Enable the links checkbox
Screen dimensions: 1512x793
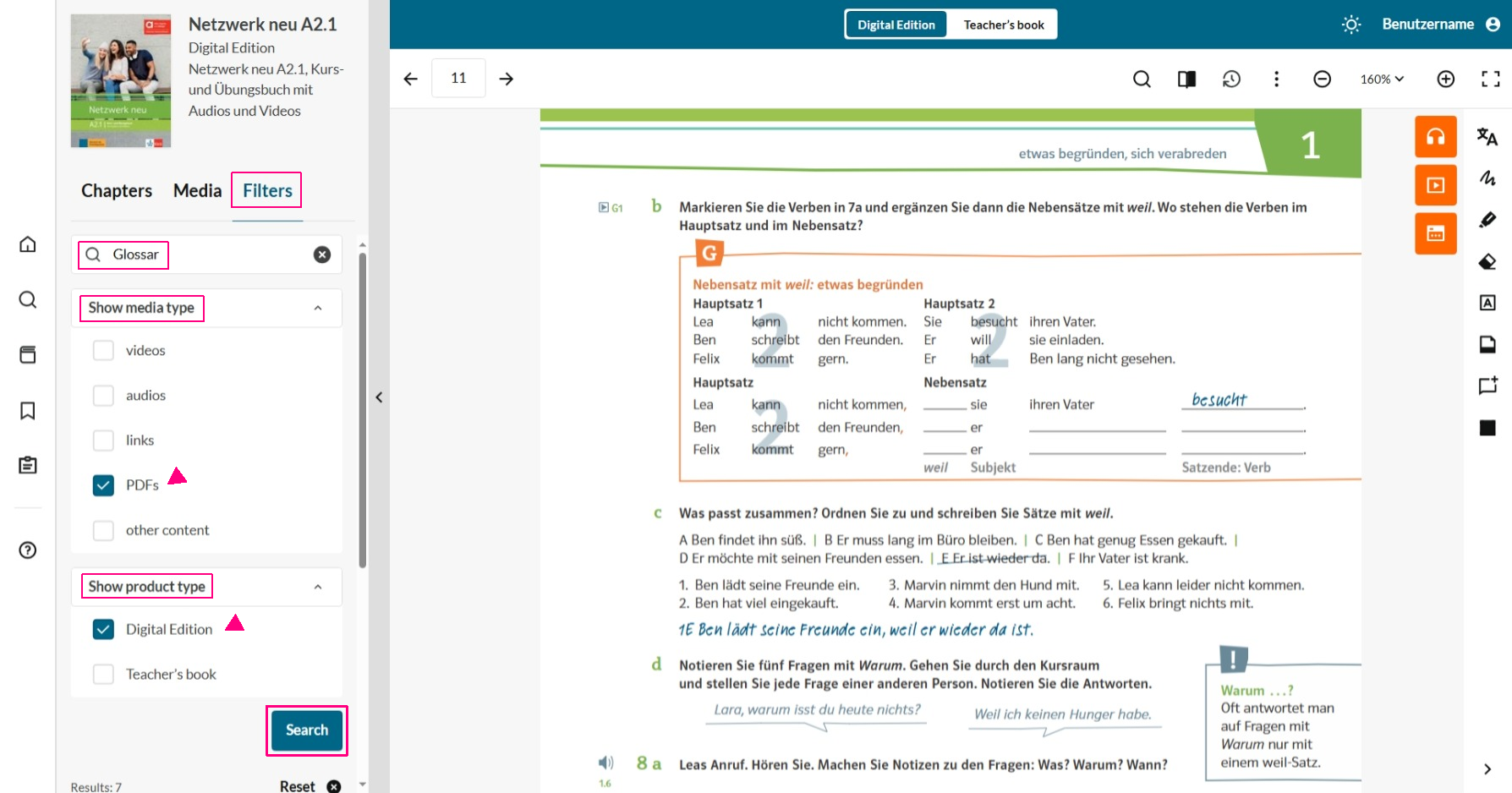(x=103, y=440)
